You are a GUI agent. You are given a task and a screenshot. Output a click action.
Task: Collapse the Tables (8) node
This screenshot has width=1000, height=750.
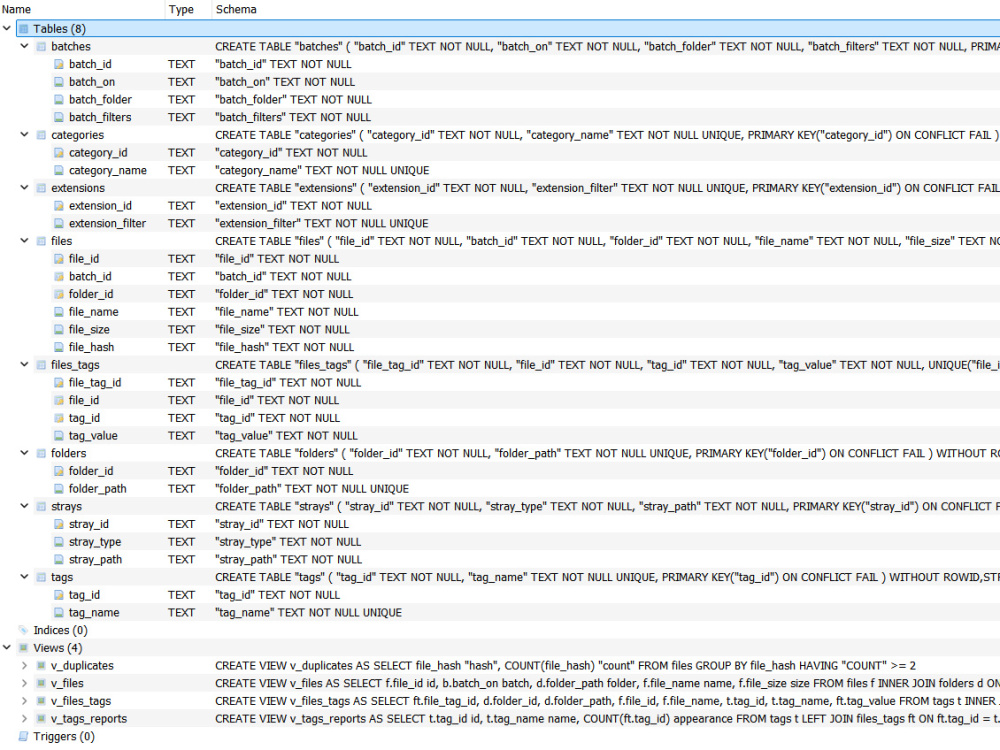click(7, 28)
